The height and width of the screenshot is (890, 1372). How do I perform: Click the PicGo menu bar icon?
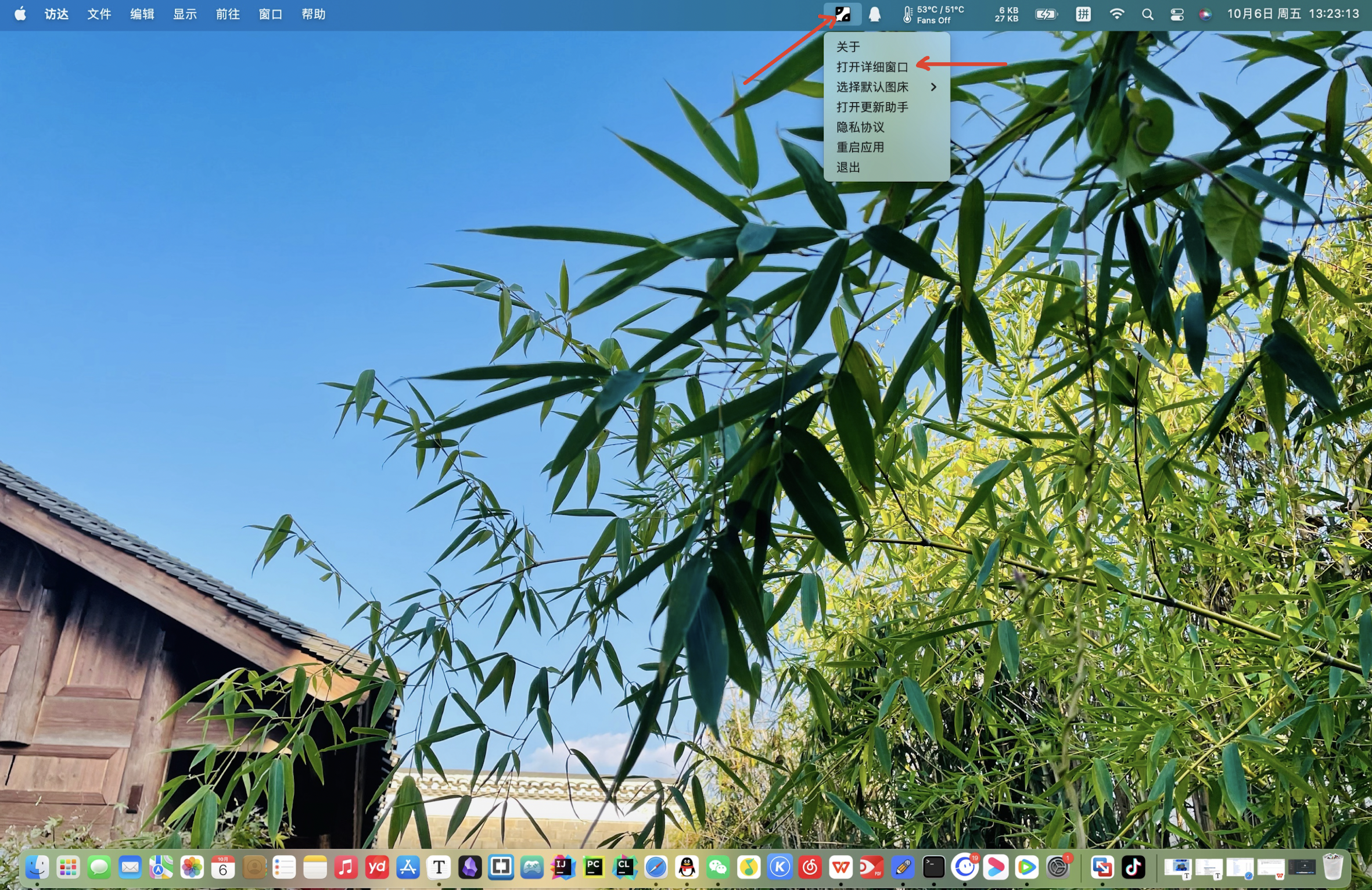coord(842,14)
